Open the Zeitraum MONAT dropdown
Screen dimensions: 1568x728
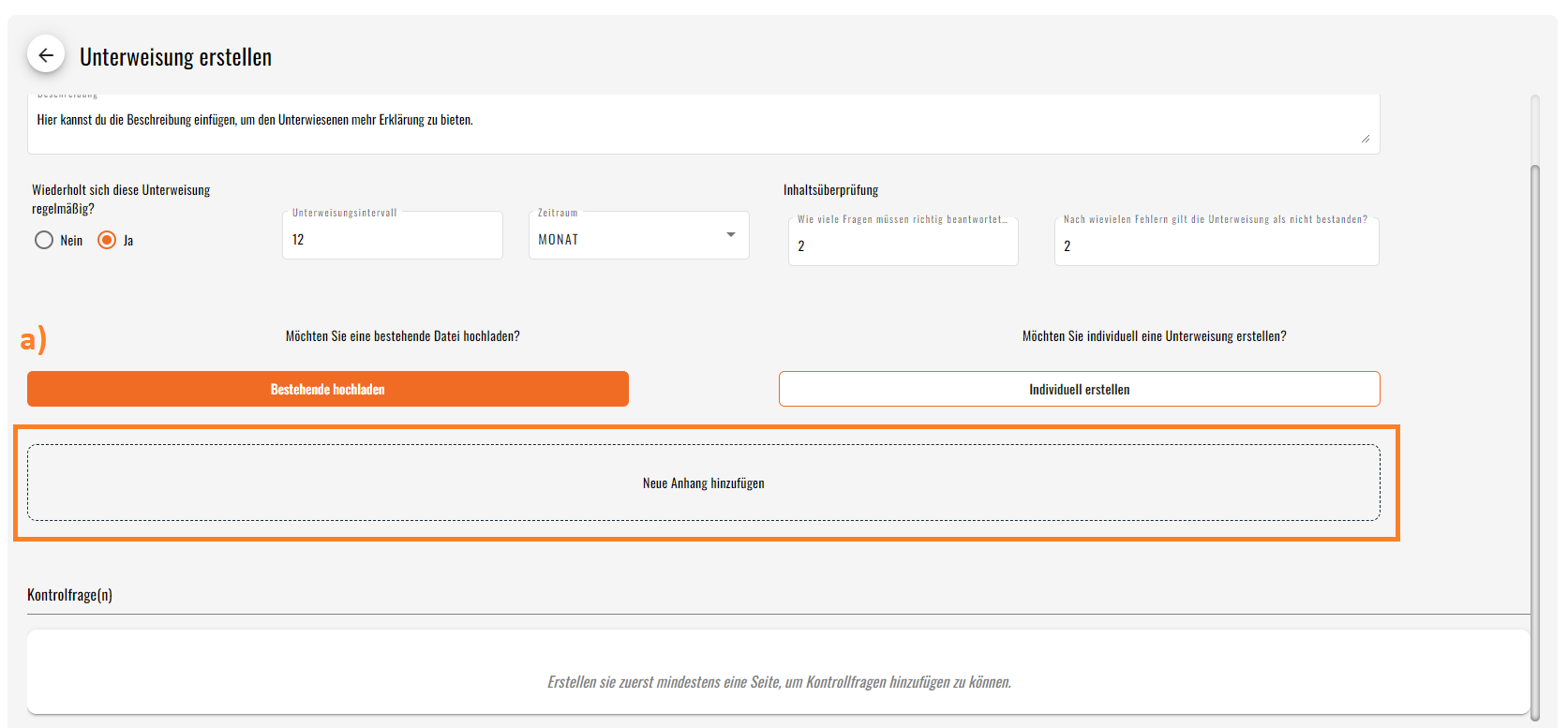[638, 235]
